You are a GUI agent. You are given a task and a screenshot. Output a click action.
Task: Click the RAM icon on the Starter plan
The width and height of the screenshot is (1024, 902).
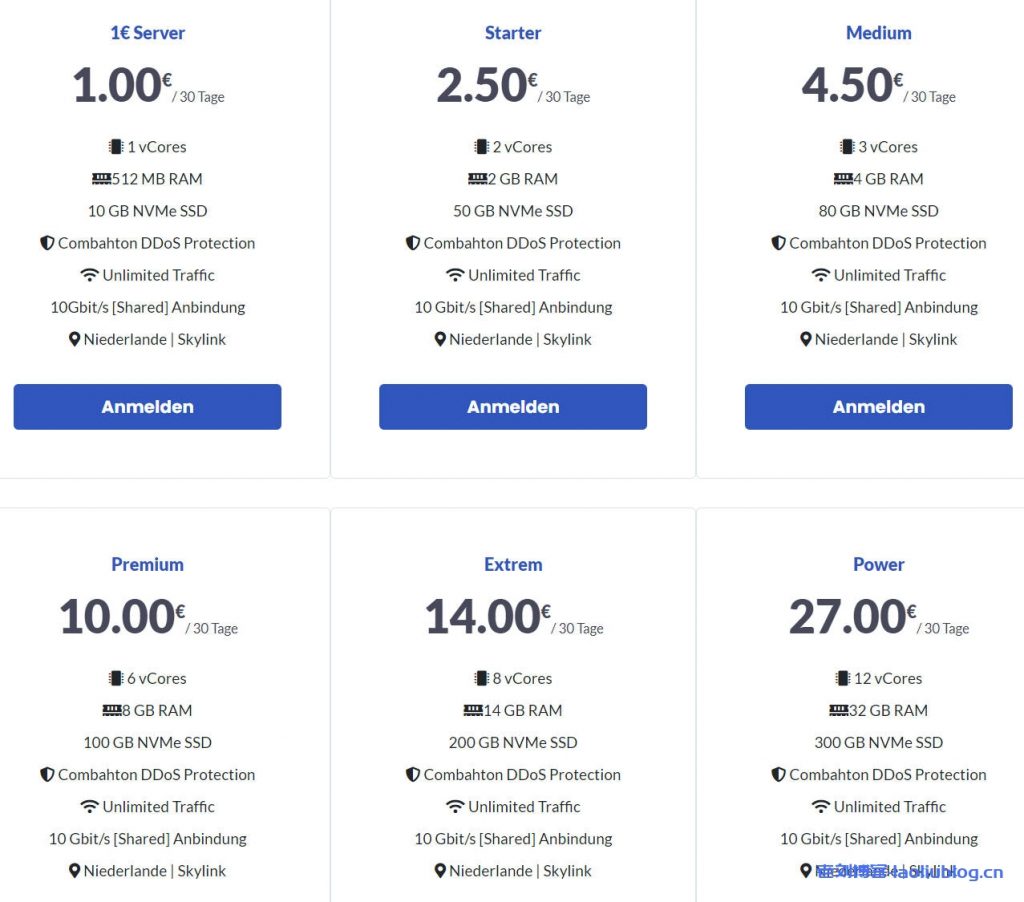(476, 178)
